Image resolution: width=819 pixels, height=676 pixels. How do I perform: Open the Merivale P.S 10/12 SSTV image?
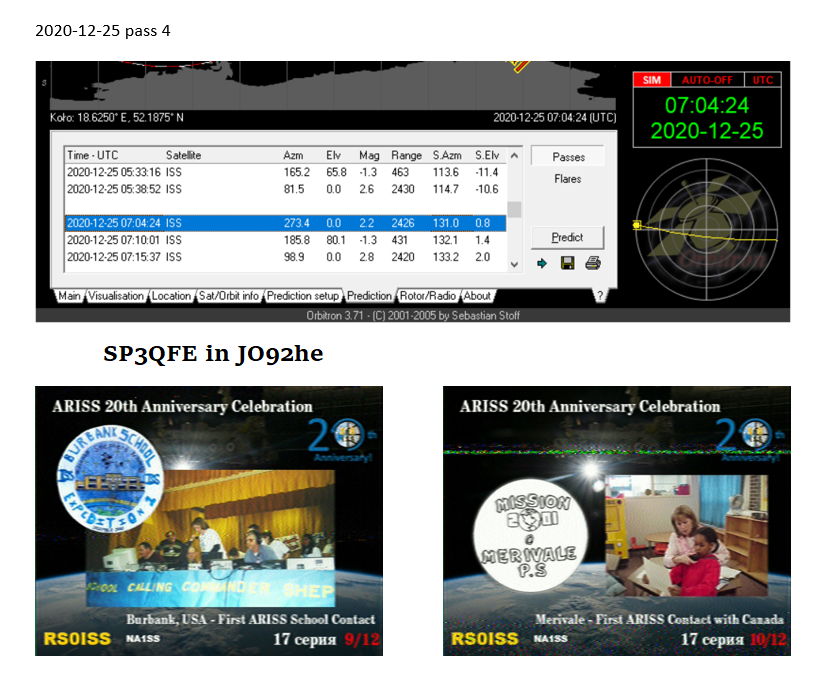(617, 521)
